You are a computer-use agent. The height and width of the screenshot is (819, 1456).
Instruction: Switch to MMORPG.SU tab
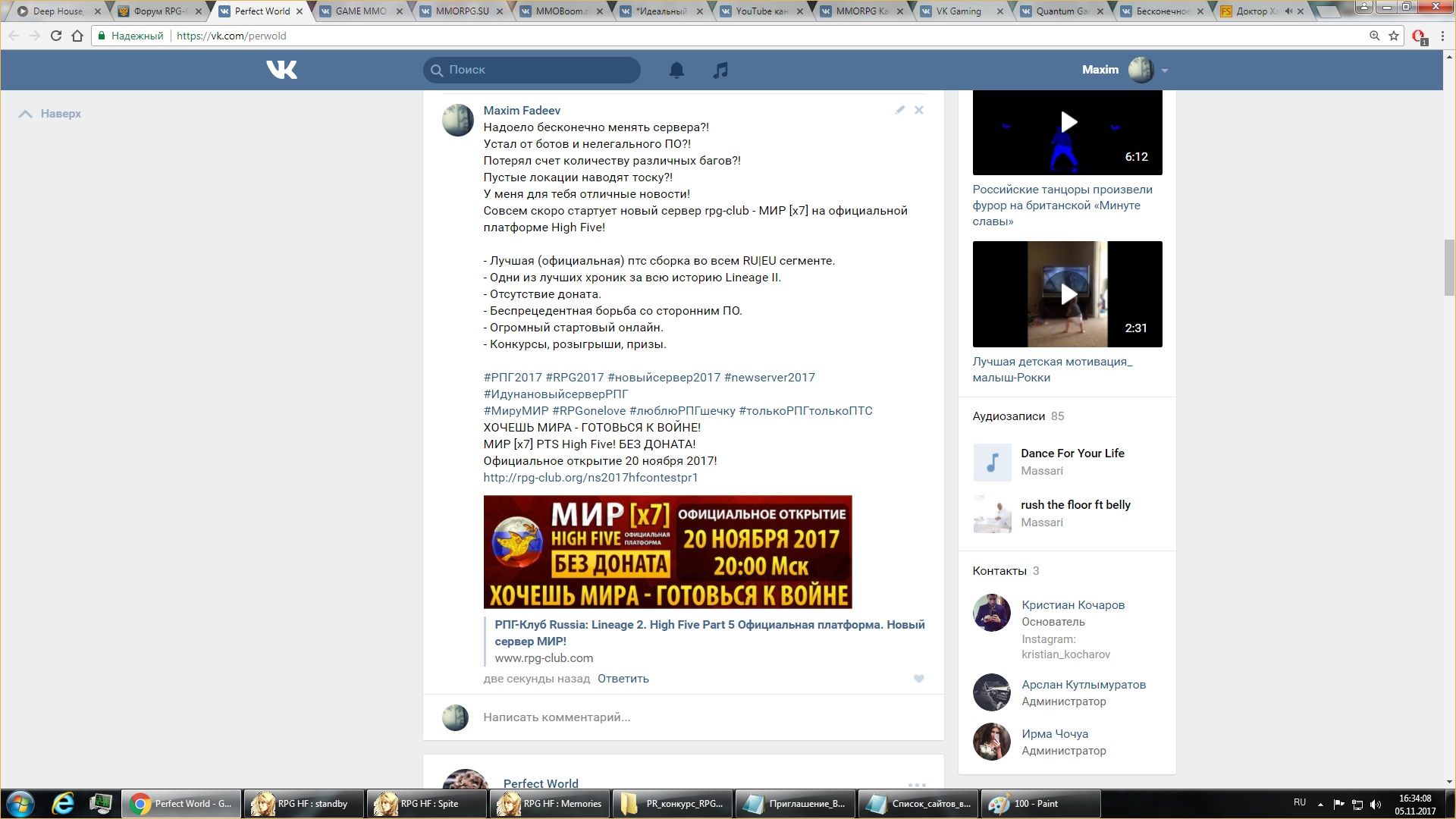(x=462, y=11)
